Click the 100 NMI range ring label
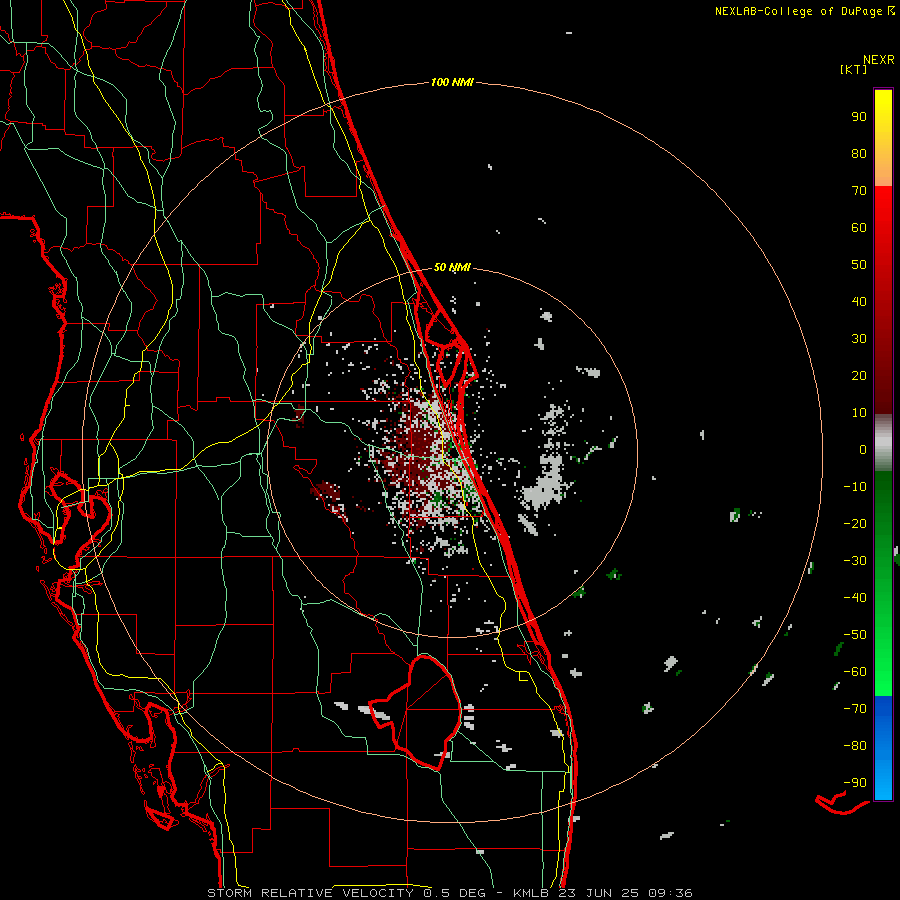The height and width of the screenshot is (900, 900). [x=452, y=83]
